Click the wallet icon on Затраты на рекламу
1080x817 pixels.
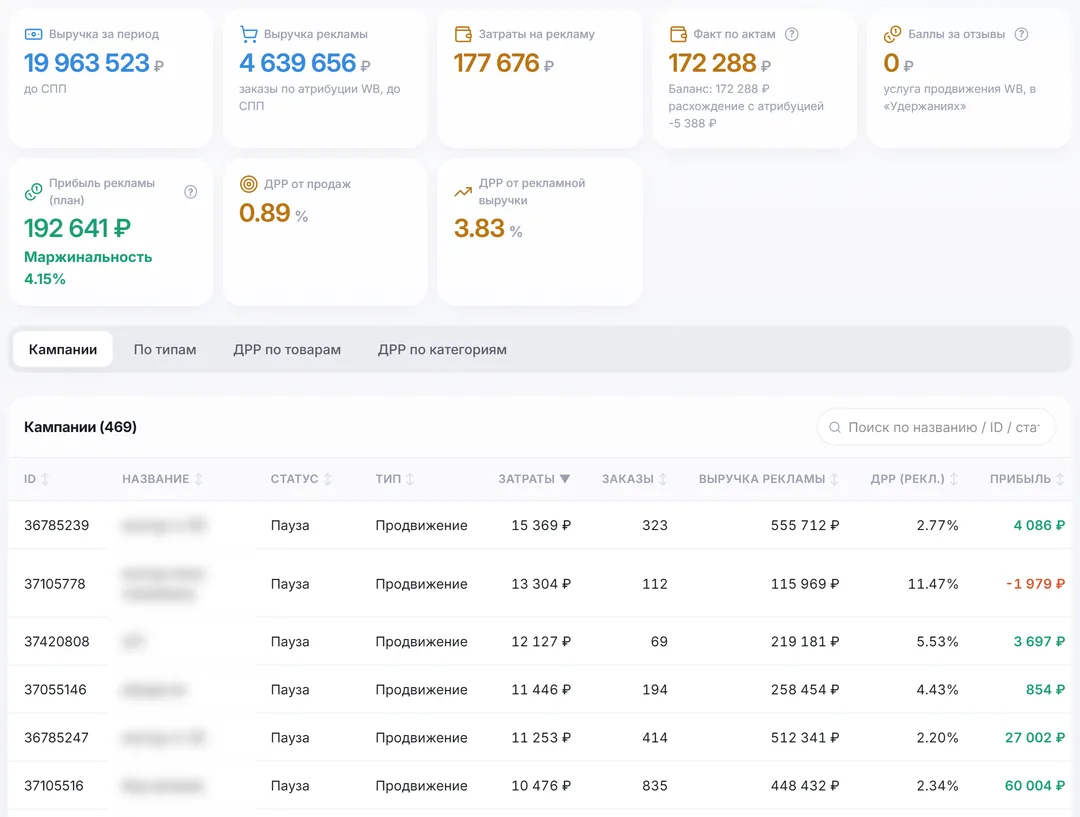tap(463, 34)
